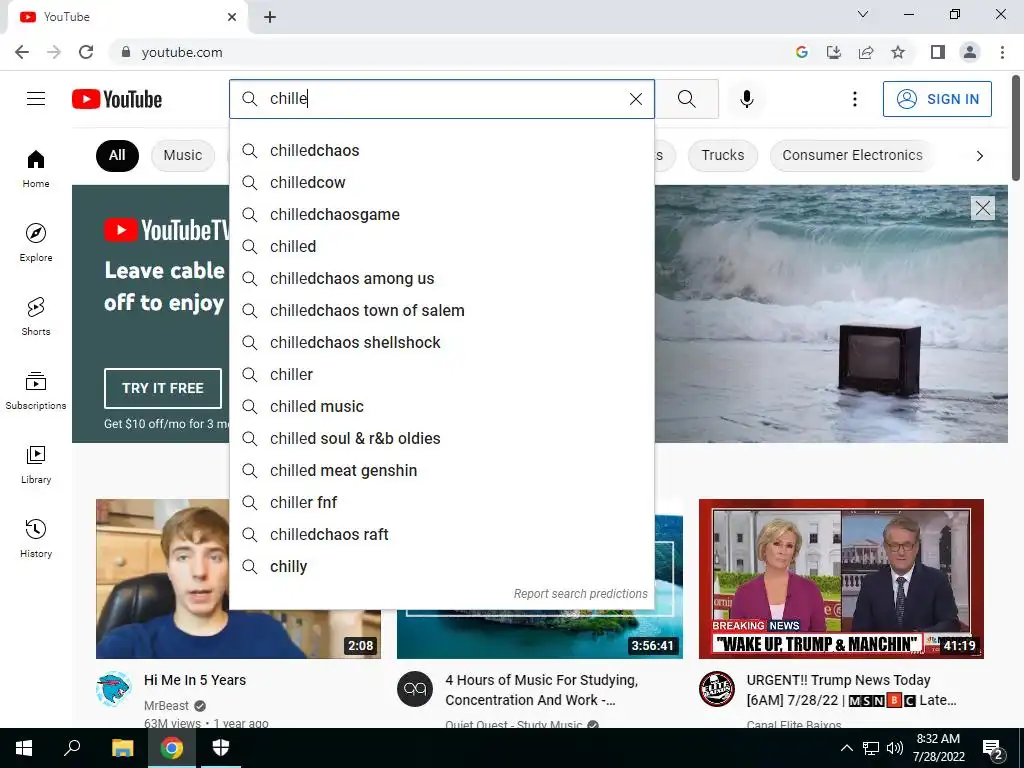The image size is (1024, 768).
Task: Open Windows Security from taskbar
Action: click(221, 748)
